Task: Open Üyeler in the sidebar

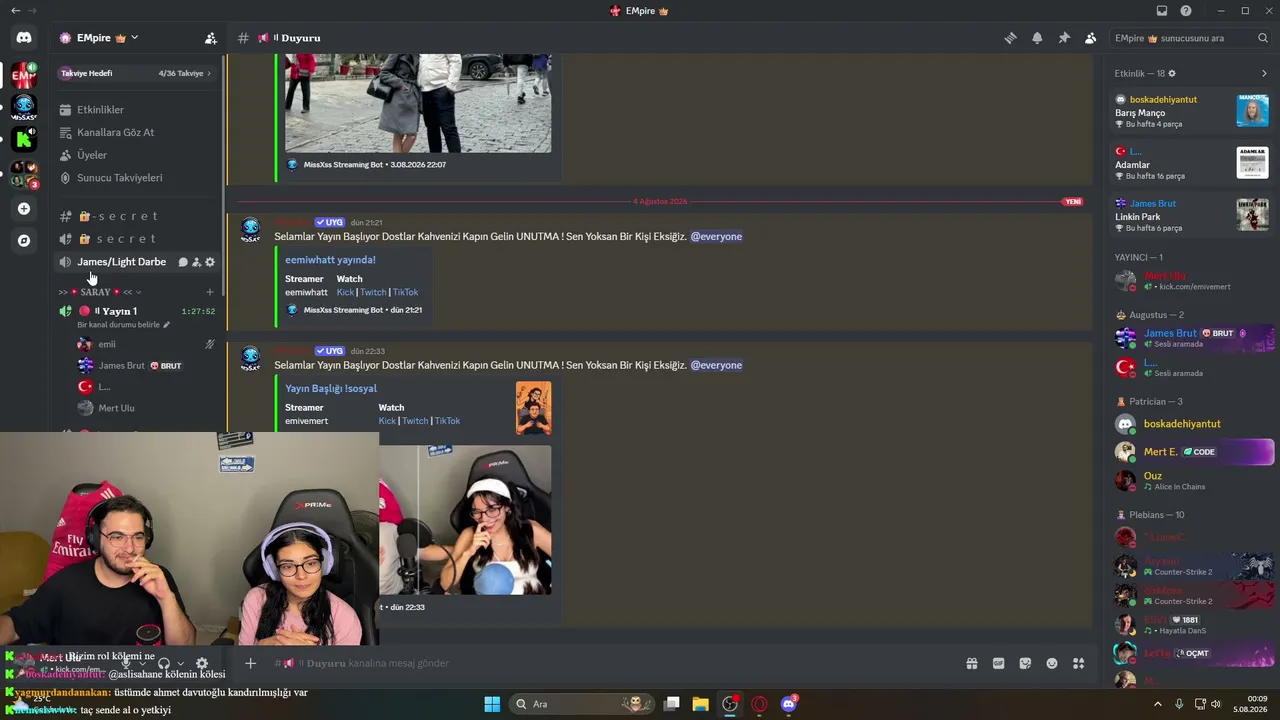Action: [x=138, y=155]
